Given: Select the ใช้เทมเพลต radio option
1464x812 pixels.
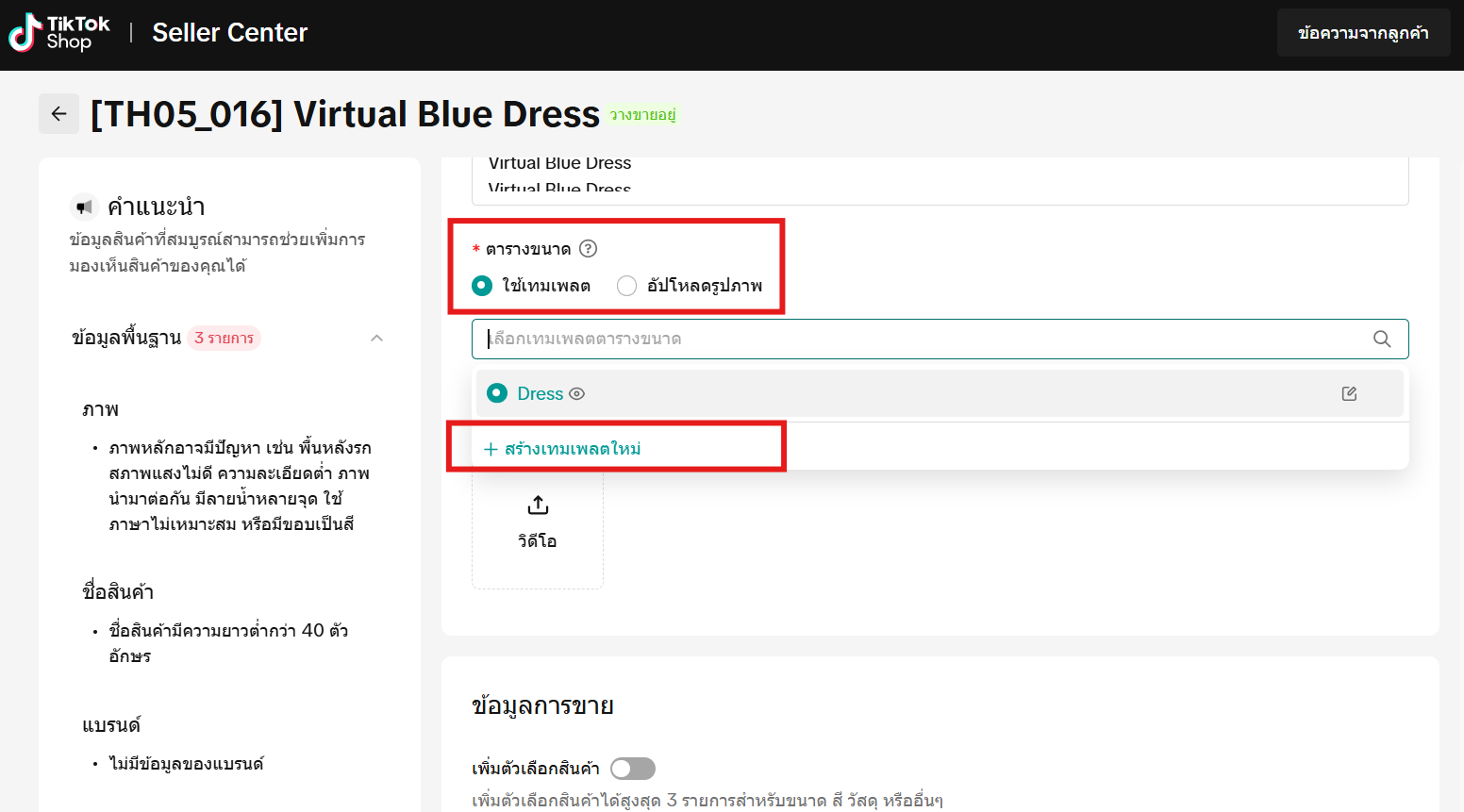Looking at the screenshot, I should pyautogui.click(x=482, y=286).
